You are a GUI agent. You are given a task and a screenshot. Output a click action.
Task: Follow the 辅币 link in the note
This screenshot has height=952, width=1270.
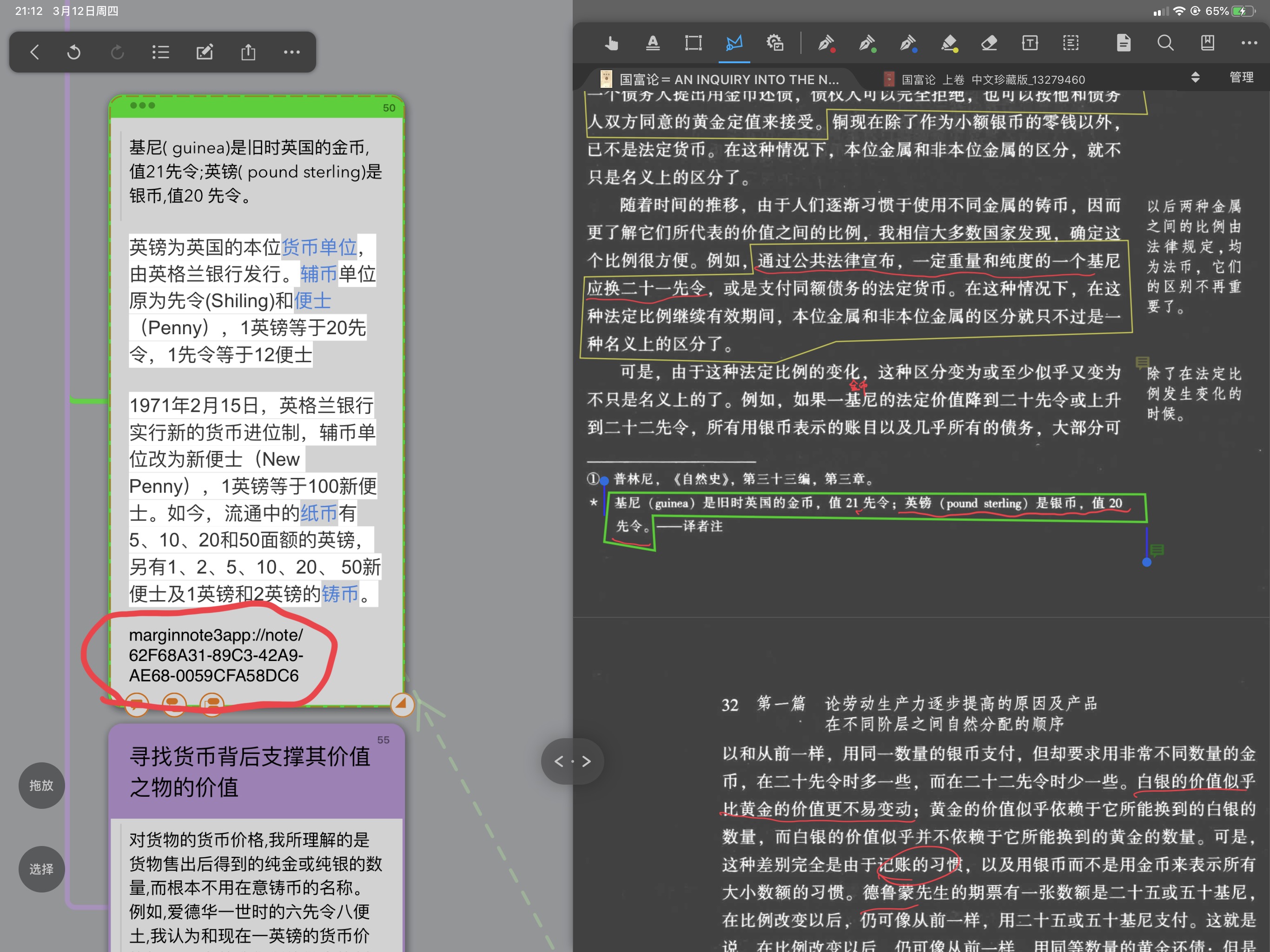[318, 274]
